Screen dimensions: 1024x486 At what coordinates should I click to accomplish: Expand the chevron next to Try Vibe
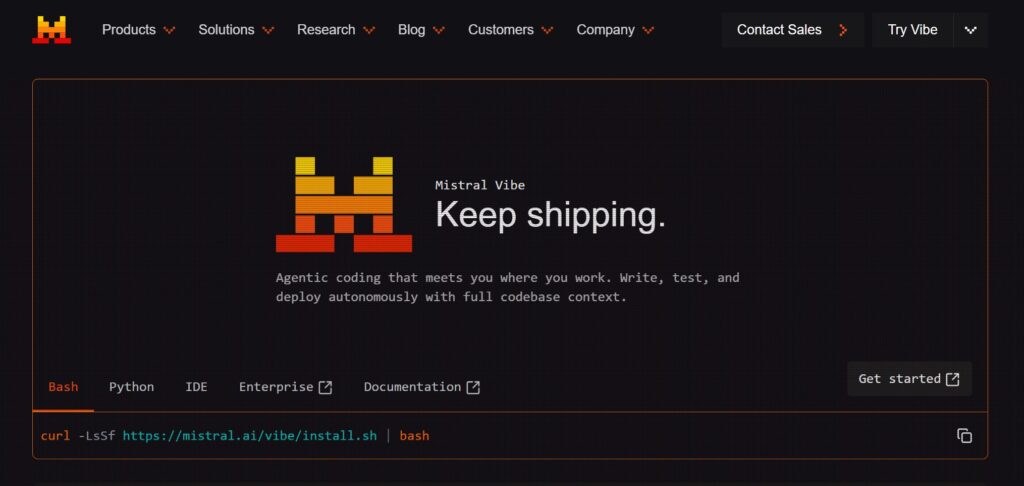point(970,30)
